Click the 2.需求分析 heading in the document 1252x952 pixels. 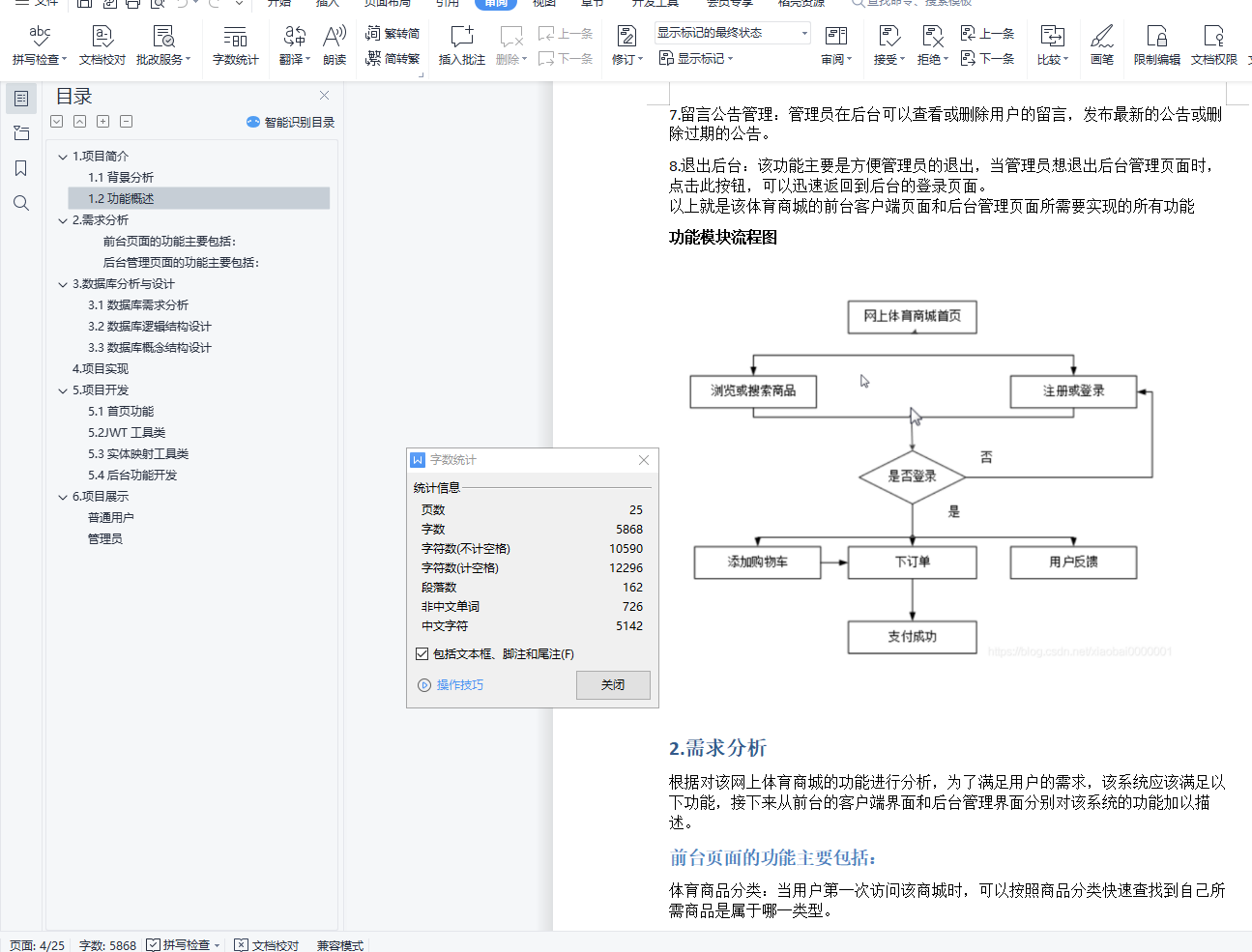tap(717, 748)
